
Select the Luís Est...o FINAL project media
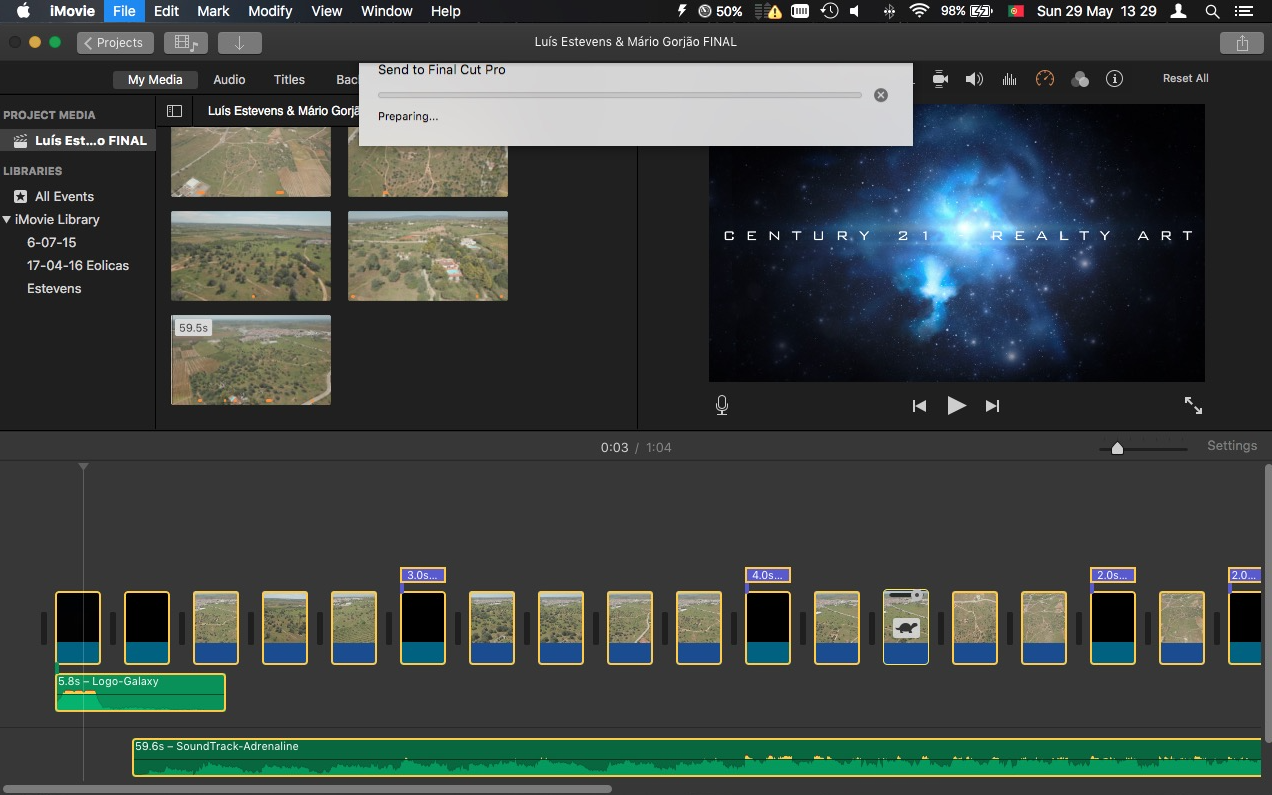(78, 141)
